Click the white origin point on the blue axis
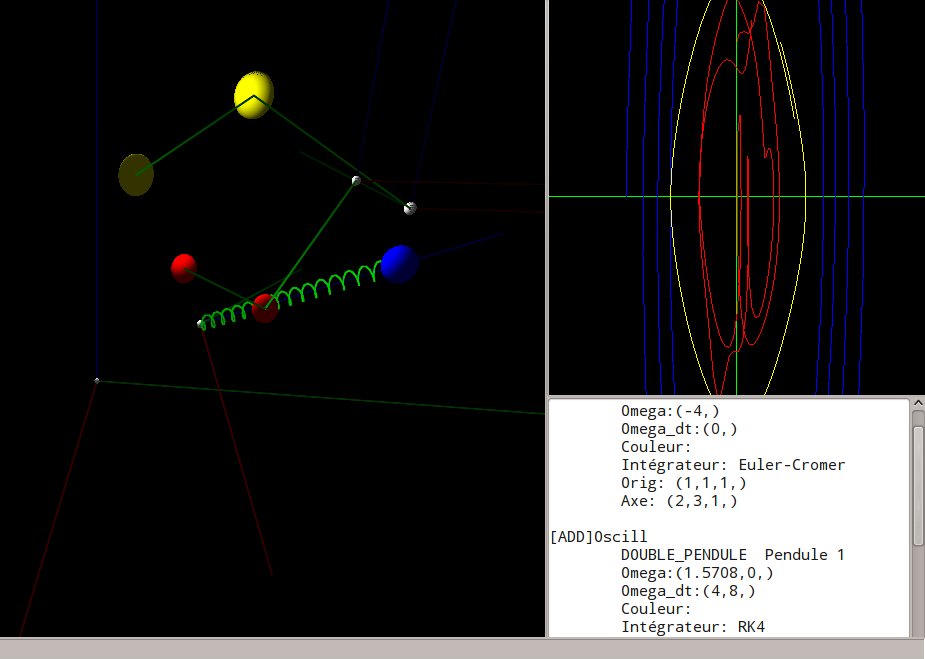 tap(97, 381)
